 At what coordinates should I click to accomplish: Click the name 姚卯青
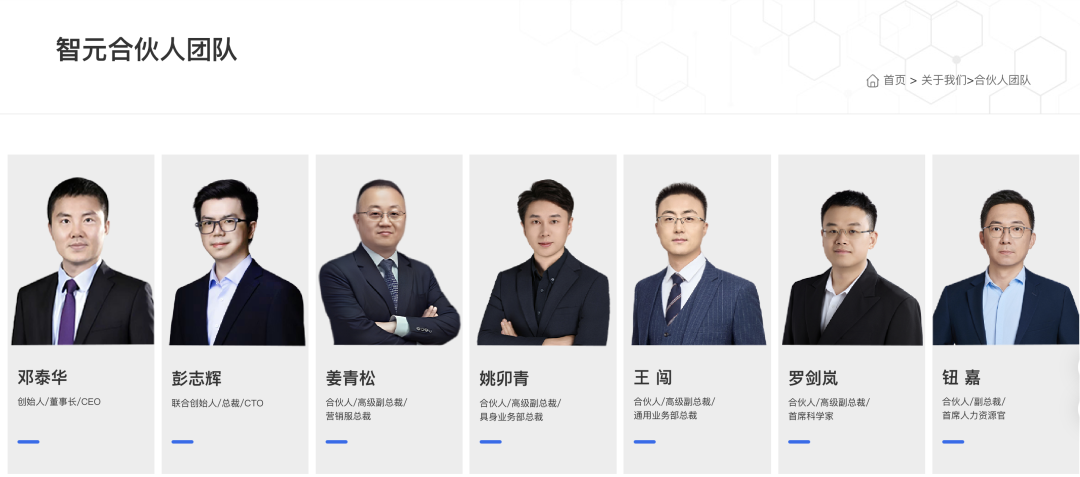[x=504, y=379]
